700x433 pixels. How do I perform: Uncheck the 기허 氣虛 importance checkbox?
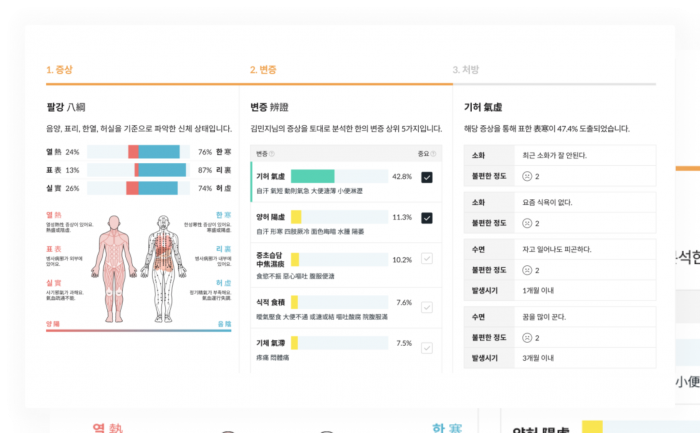click(x=427, y=177)
